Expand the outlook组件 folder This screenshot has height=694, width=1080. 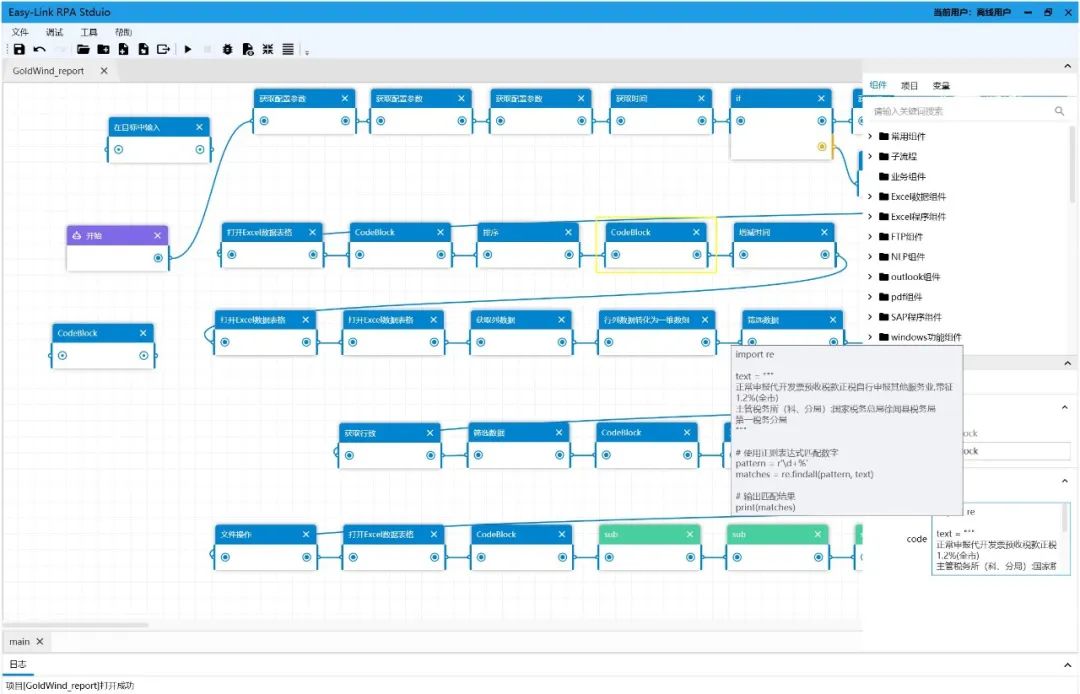[870, 277]
